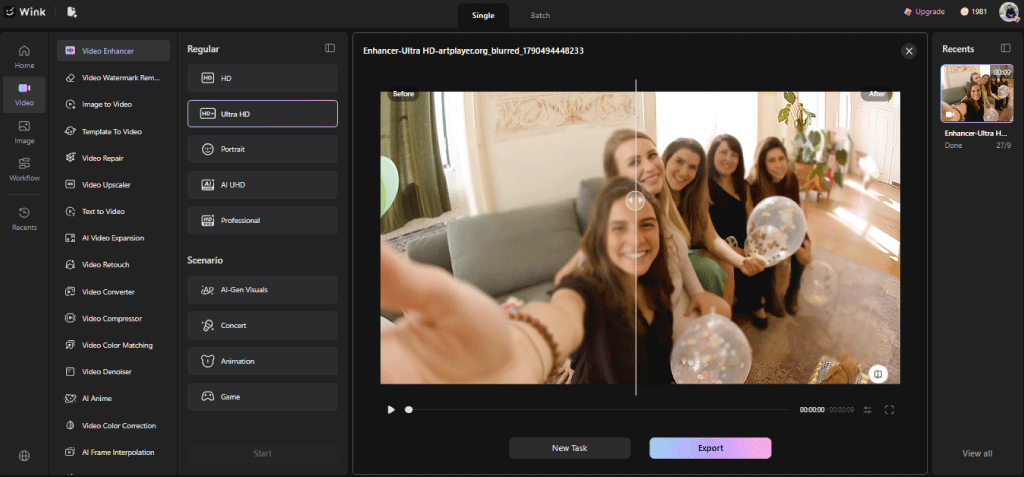Open Video Color Matching tool

(114, 345)
